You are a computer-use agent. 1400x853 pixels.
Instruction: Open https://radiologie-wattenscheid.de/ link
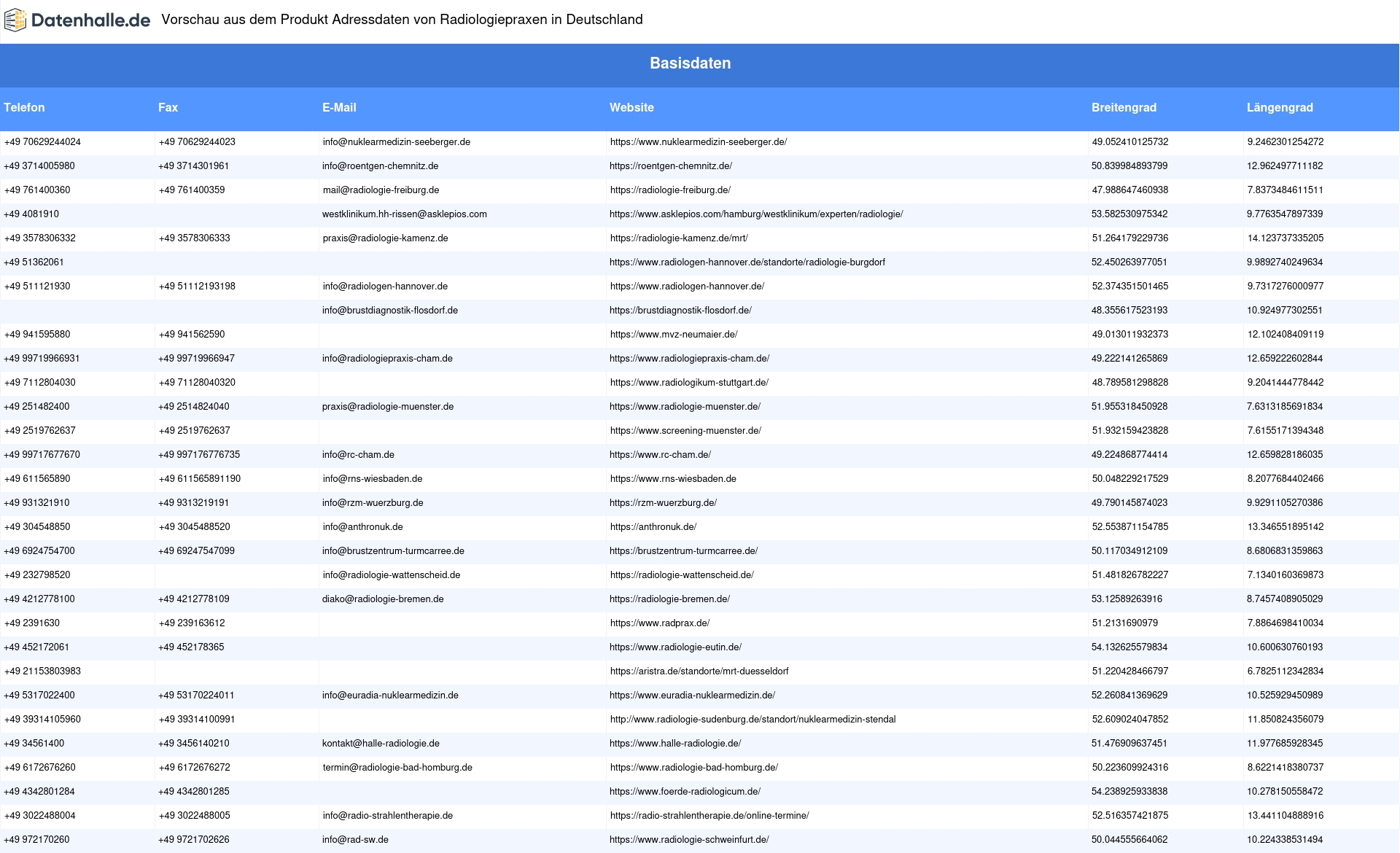(x=682, y=575)
